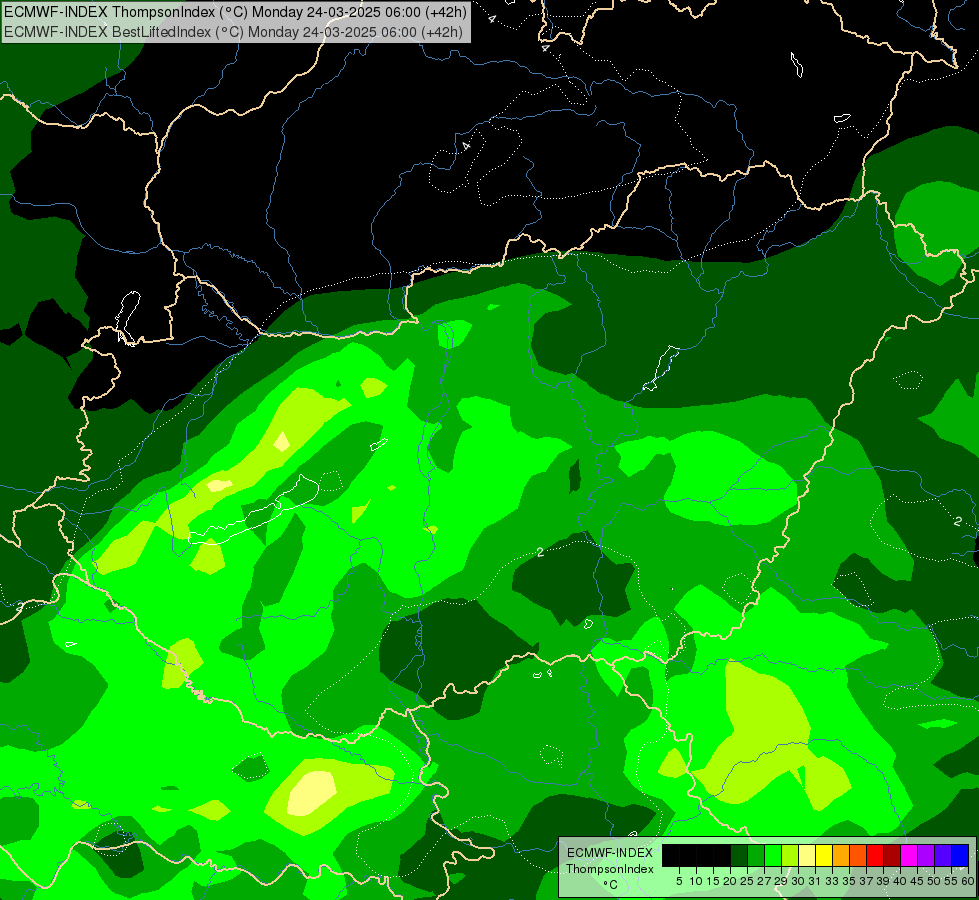The width and height of the screenshot is (979, 900).
Task: Click the largest pale yellow maximum on the map
Action: (x=312, y=793)
